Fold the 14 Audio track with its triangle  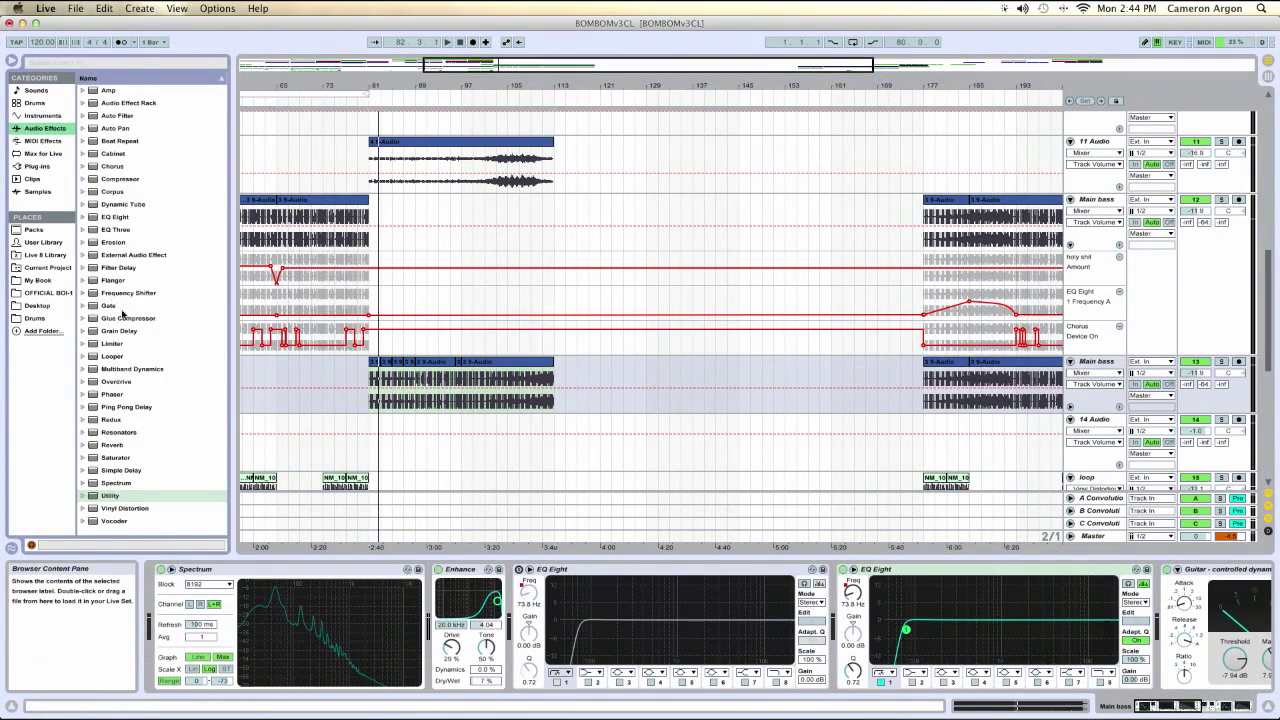pos(1070,420)
